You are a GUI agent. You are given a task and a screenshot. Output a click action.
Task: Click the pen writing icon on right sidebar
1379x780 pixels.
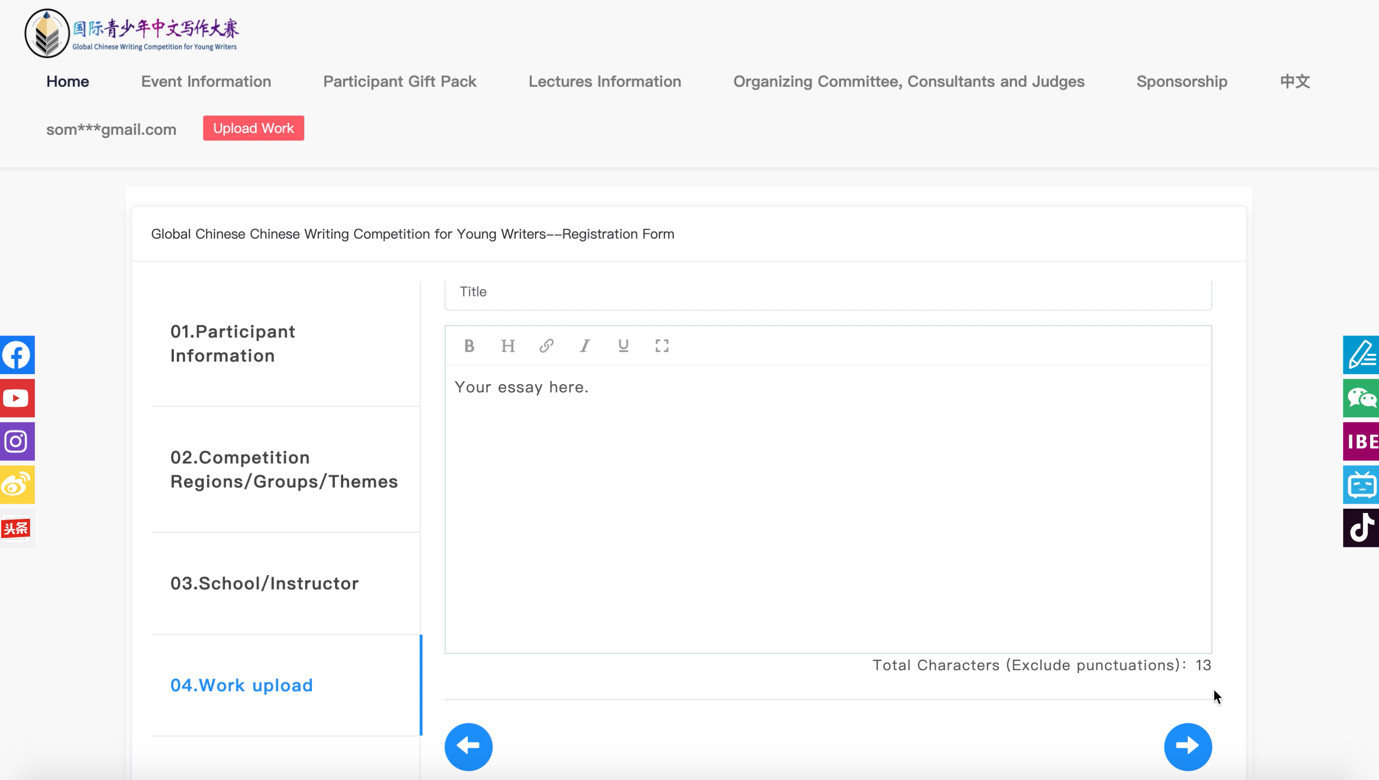coord(1361,355)
